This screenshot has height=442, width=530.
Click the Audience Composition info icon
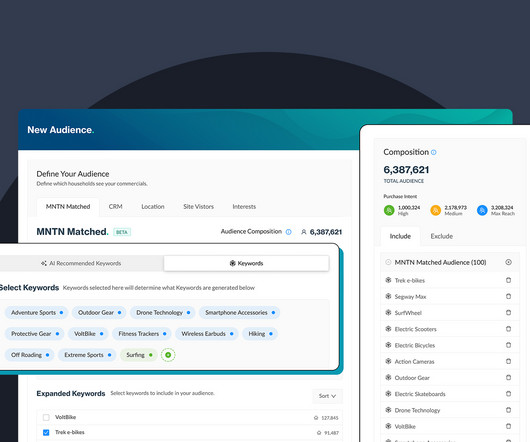[288, 232]
